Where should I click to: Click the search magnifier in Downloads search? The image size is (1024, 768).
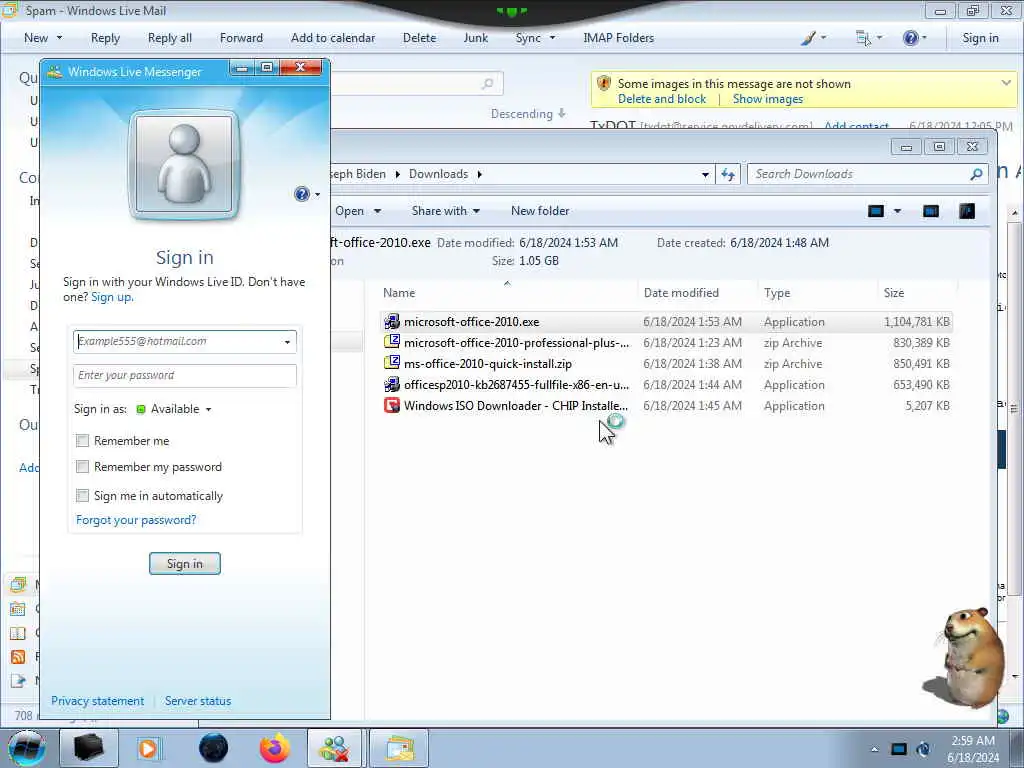[x=976, y=174]
